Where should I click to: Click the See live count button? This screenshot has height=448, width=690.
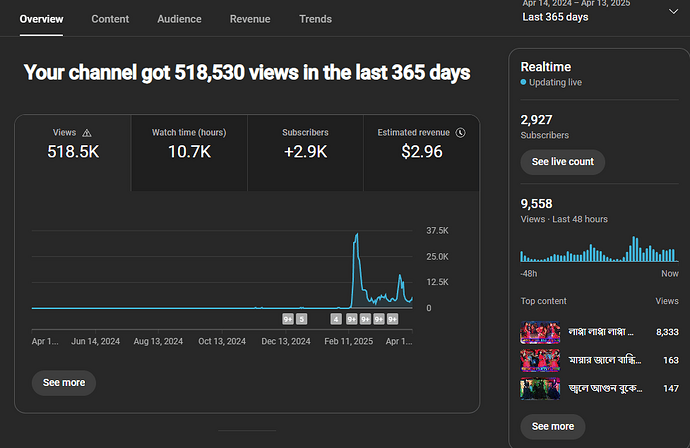coord(562,162)
